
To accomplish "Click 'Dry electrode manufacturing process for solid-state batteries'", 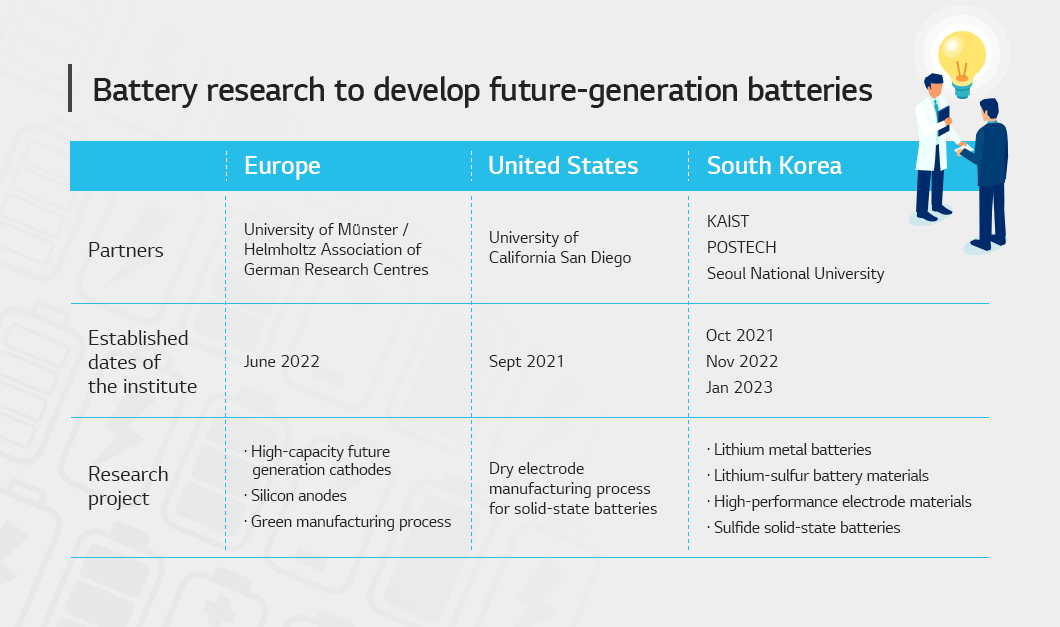I will click(x=573, y=488).
